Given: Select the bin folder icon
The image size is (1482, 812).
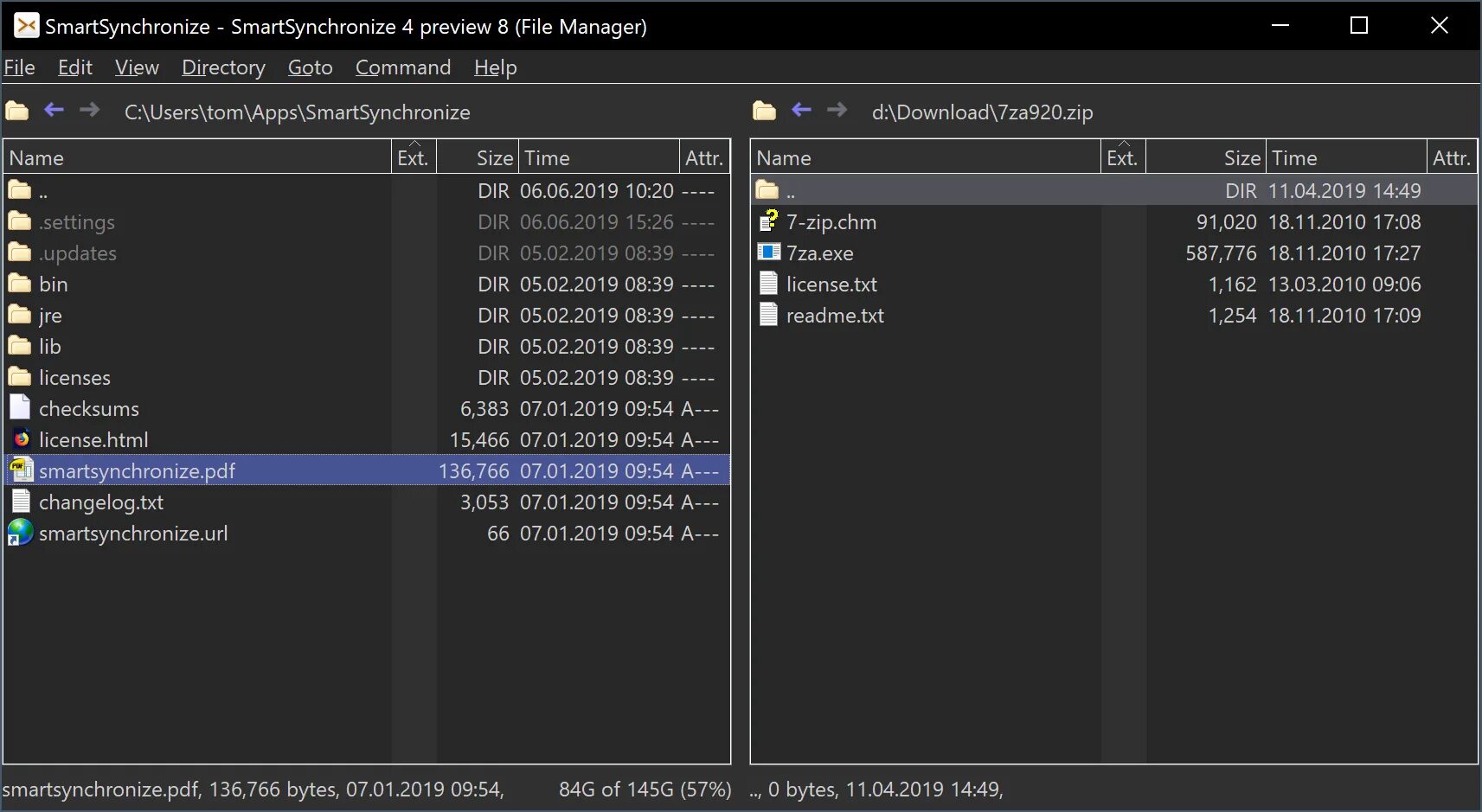Looking at the screenshot, I should pos(20,284).
